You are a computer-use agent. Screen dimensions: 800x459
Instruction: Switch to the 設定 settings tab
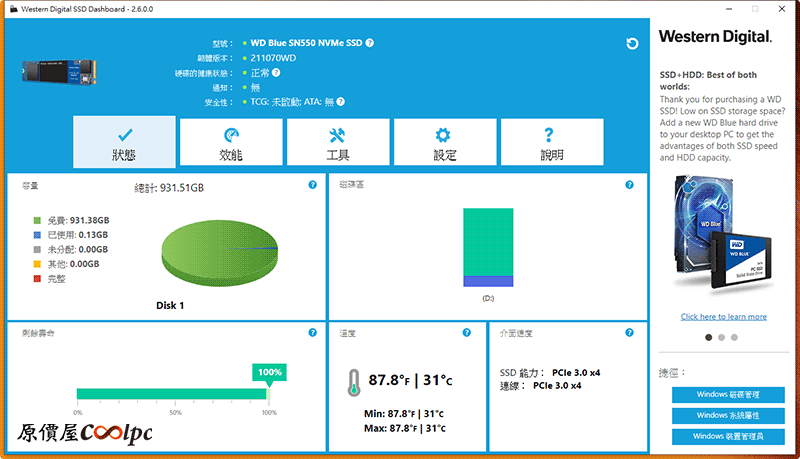click(x=445, y=142)
